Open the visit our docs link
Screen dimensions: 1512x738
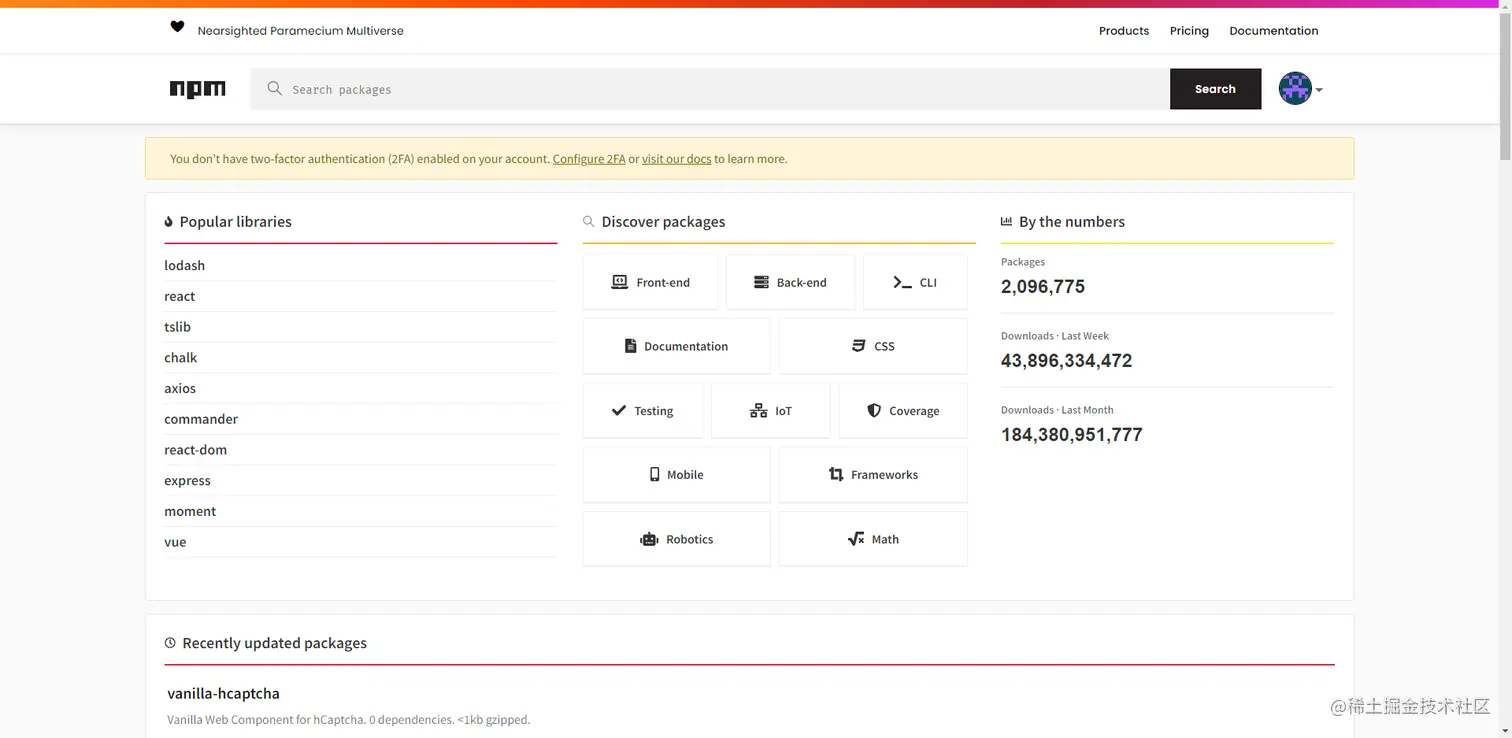pos(676,159)
